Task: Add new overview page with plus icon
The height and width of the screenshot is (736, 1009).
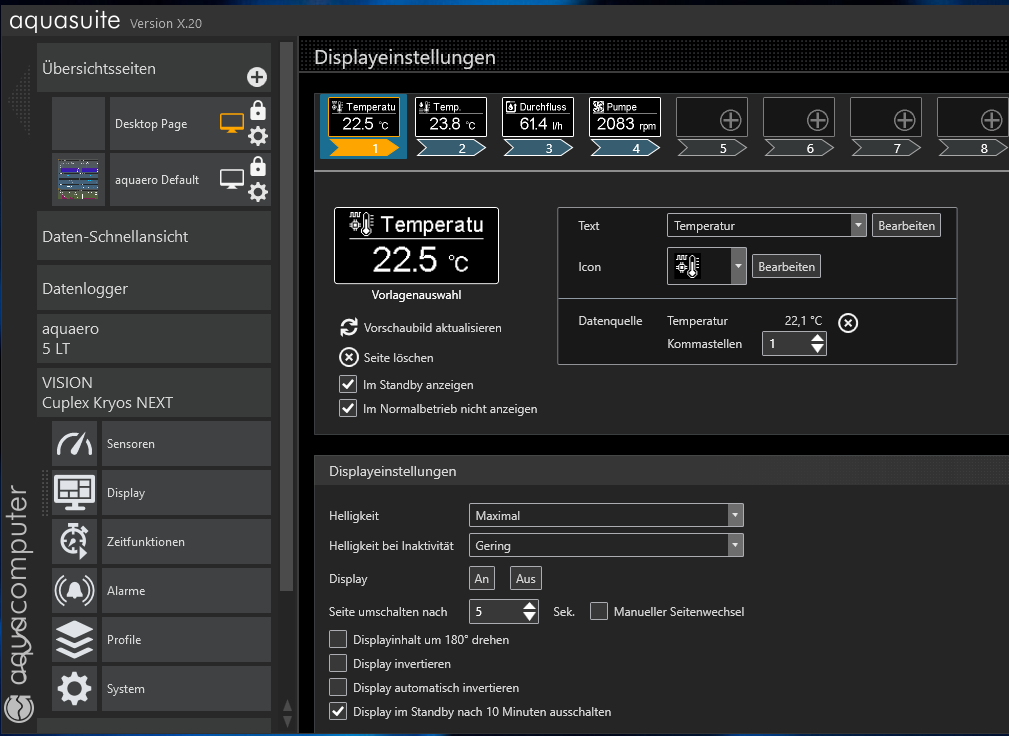Action: pyautogui.click(x=257, y=77)
